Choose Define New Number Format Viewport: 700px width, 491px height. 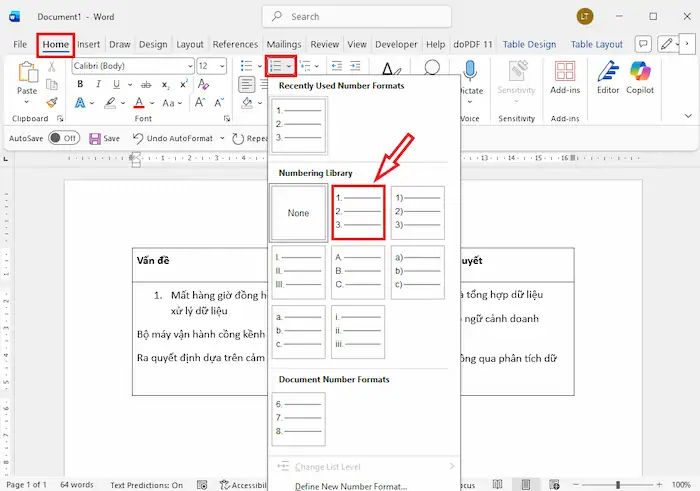[x=350, y=486]
